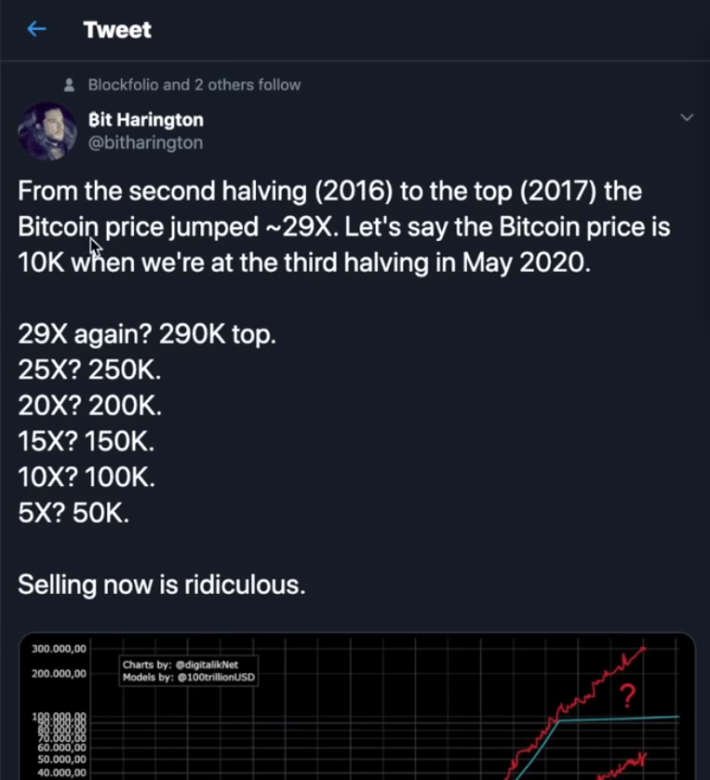The image size is (710, 780).
Task: Click the red arrow tip at chart top
Action: 642,650
